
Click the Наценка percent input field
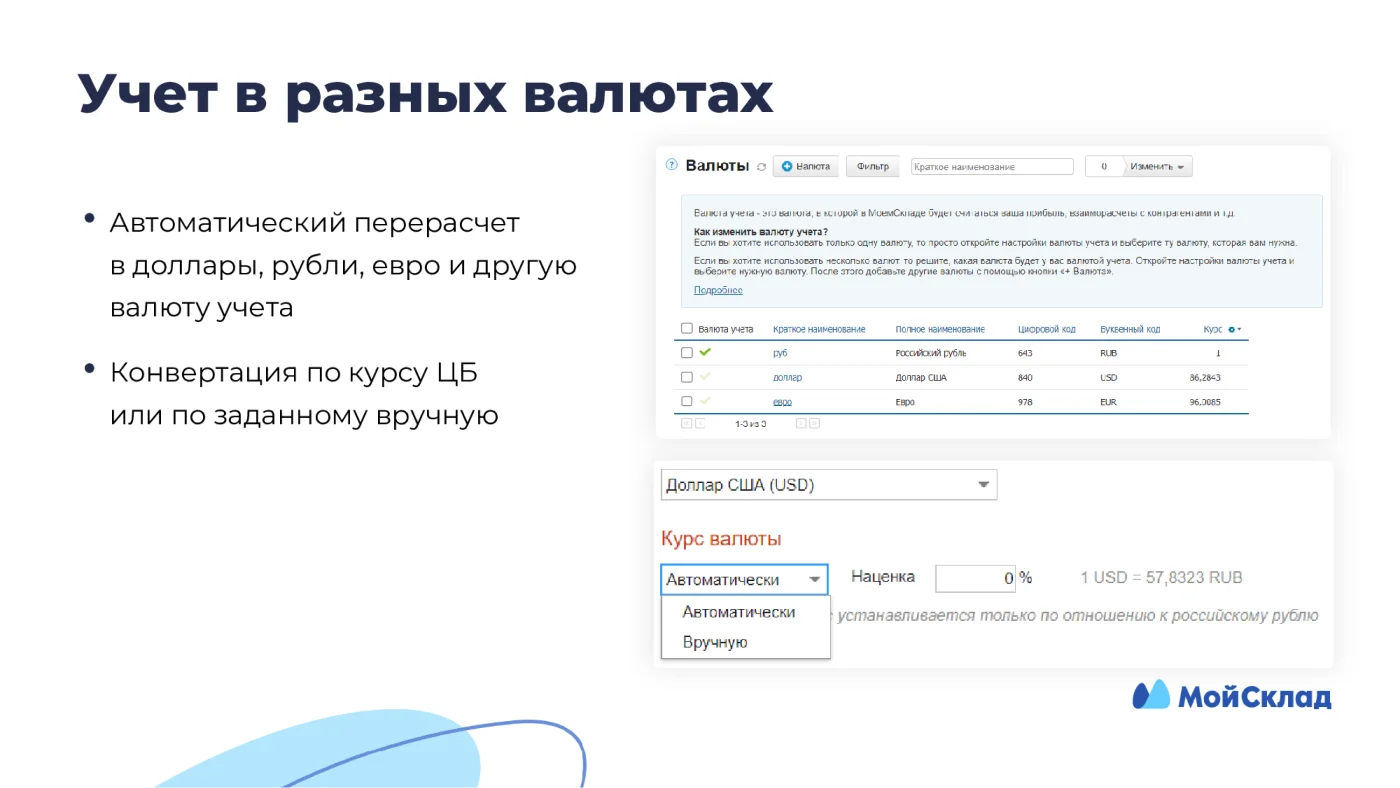point(975,578)
